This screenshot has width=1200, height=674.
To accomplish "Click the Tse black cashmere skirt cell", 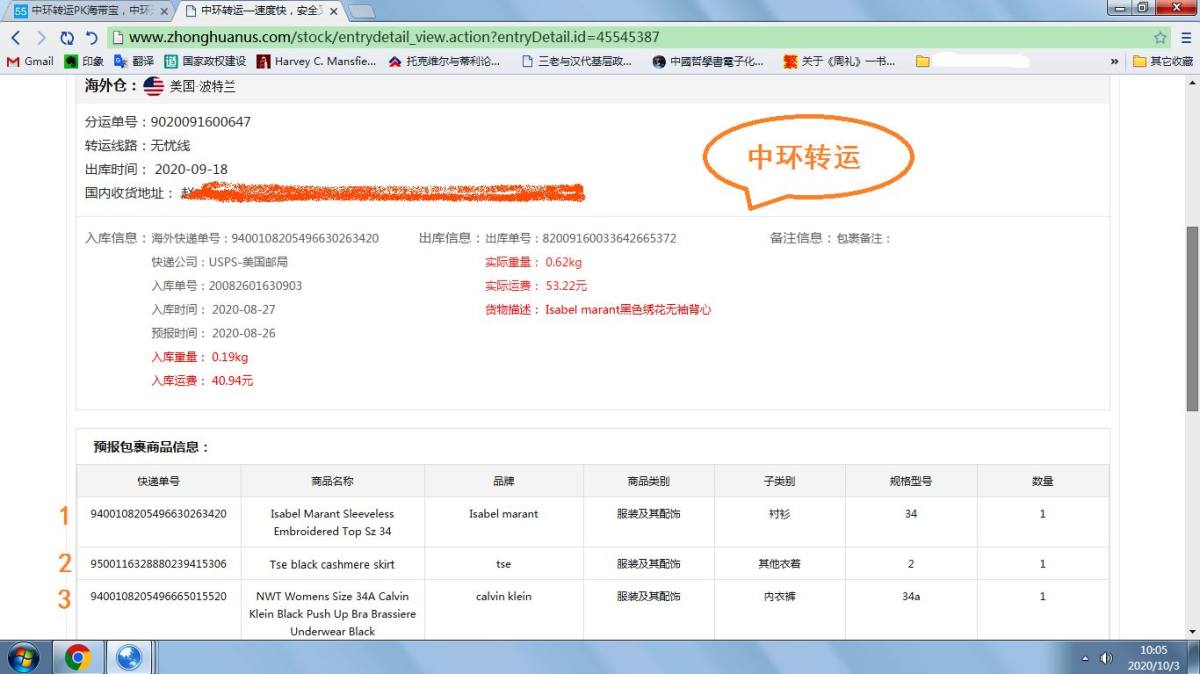I will (x=332, y=564).
